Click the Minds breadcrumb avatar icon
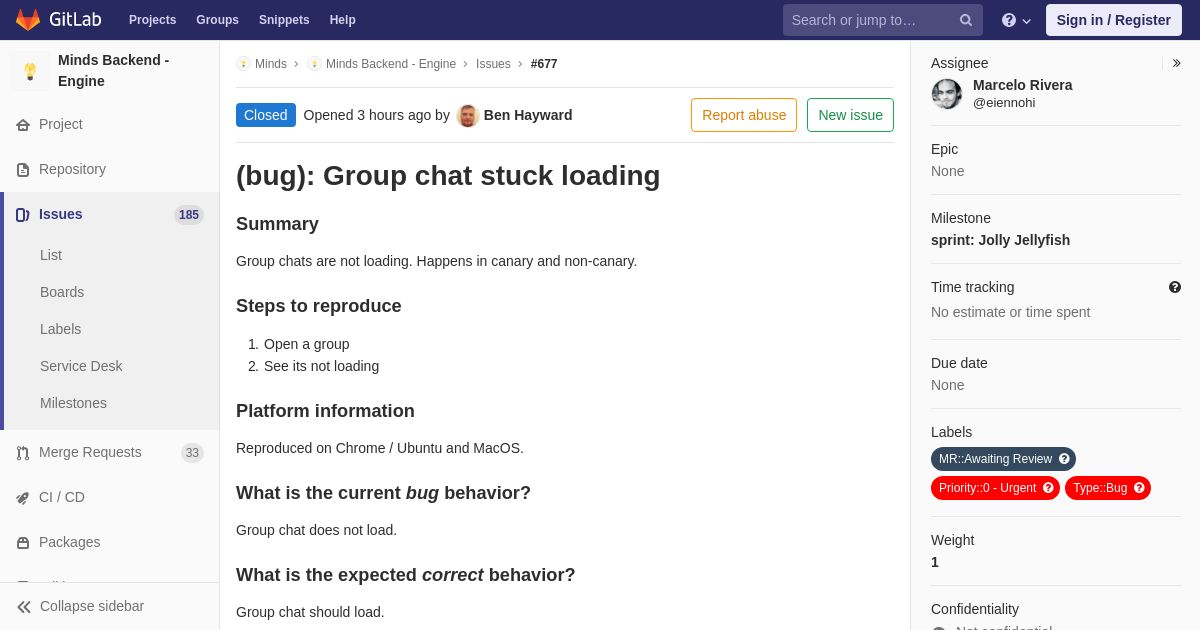Viewport: 1200px width, 630px height. click(243, 64)
